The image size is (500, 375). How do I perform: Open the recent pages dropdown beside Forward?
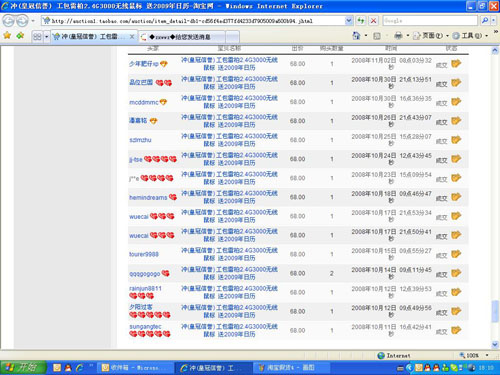click(33, 21)
